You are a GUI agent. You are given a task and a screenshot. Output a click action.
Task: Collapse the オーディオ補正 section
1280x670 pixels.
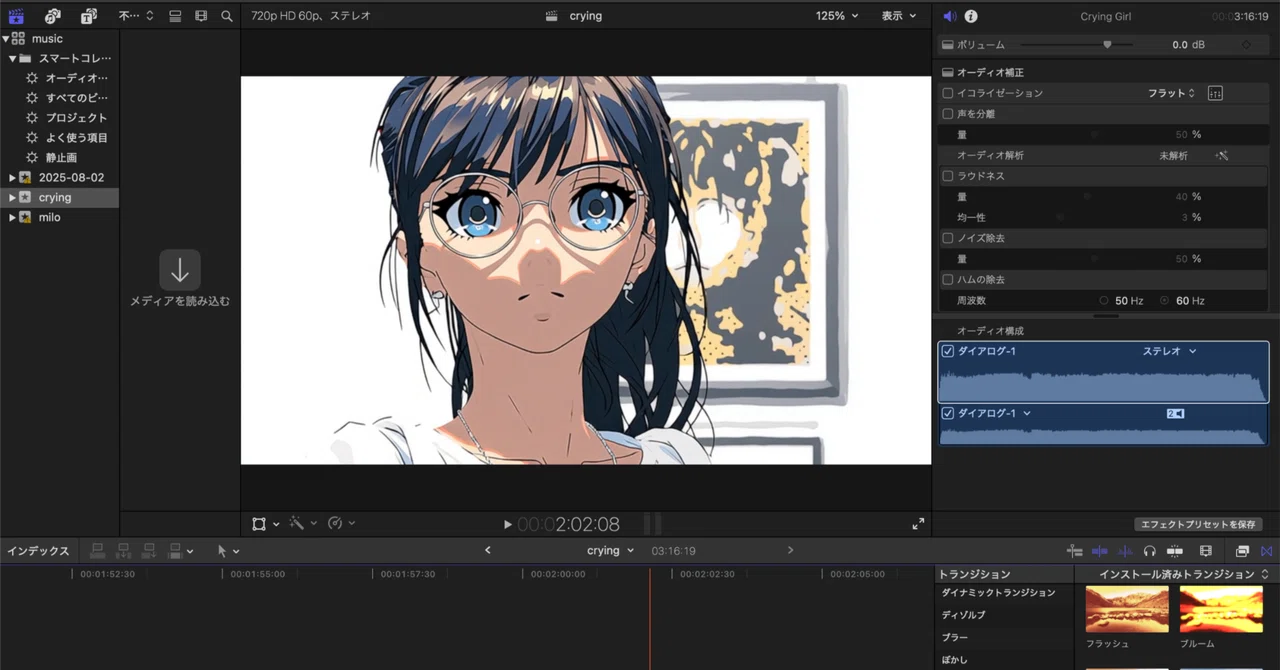pos(948,73)
